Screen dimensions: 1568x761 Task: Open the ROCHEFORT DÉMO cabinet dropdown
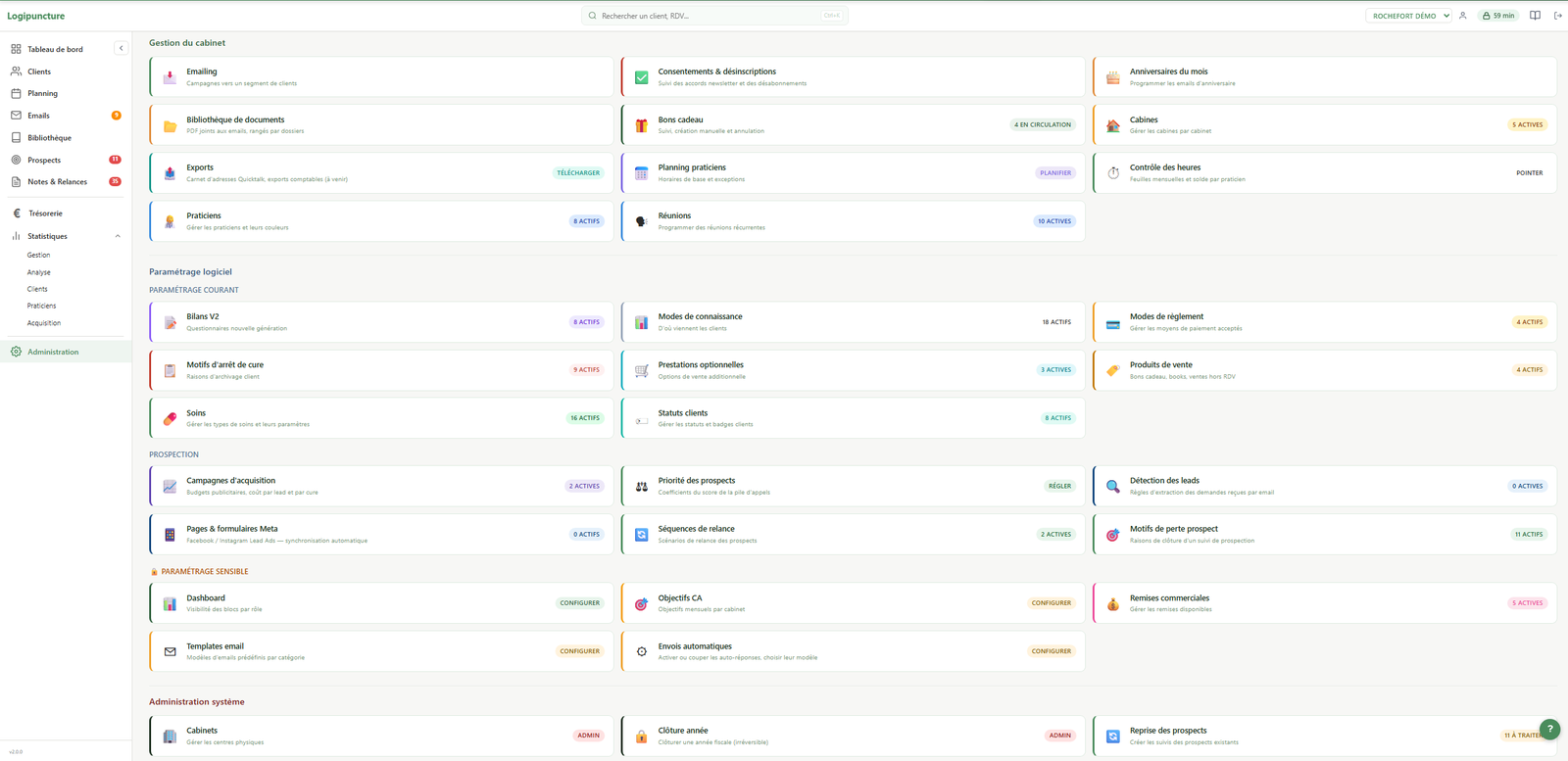[x=1409, y=16]
